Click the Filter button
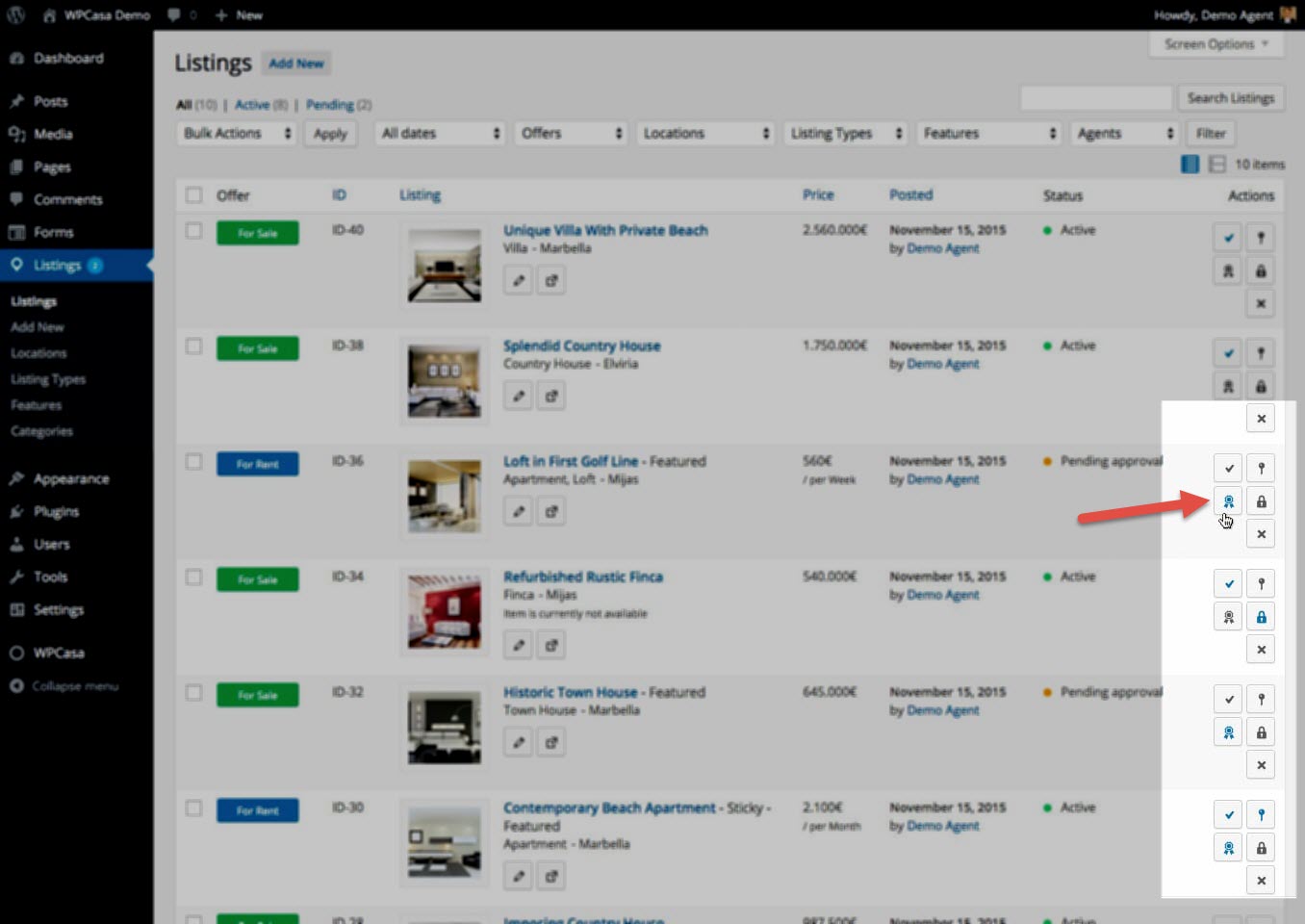The image size is (1305, 924). (1211, 134)
